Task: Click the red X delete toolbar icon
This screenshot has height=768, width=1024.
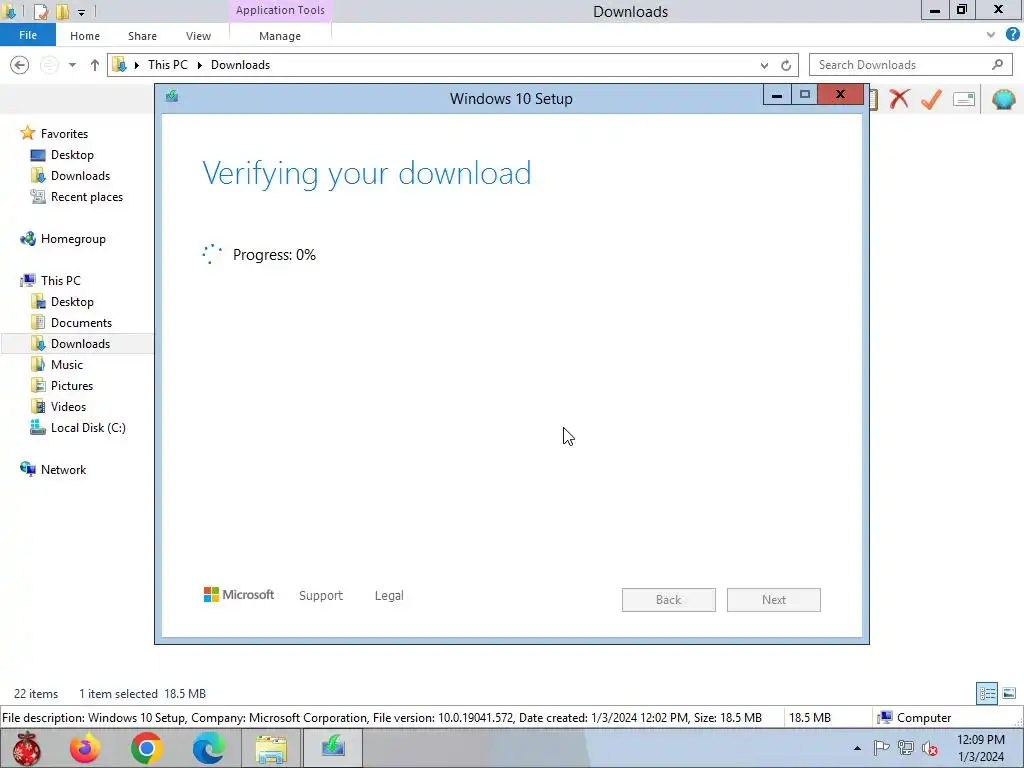Action: (x=899, y=99)
